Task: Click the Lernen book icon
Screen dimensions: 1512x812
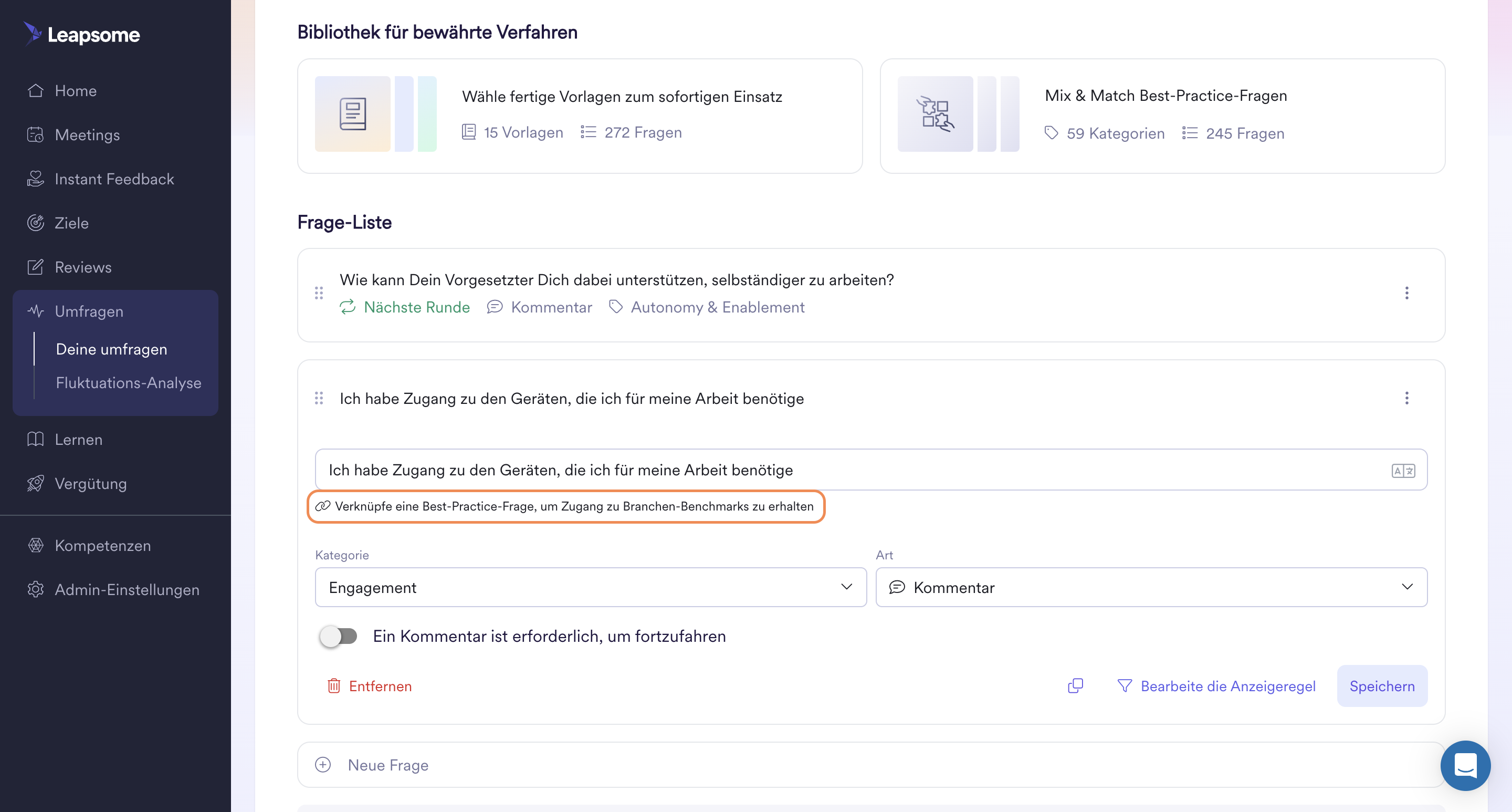Action: [x=35, y=439]
